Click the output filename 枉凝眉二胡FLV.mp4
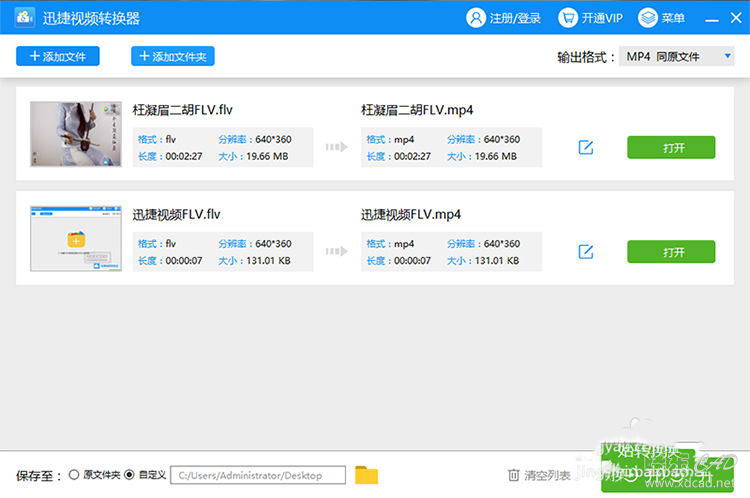This screenshot has width=750, height=498. [417, 110]
